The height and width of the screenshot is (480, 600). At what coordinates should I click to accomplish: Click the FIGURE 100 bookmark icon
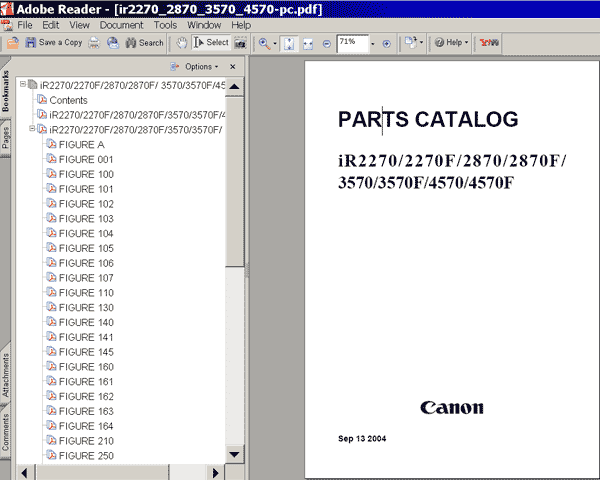click(51, 174)
